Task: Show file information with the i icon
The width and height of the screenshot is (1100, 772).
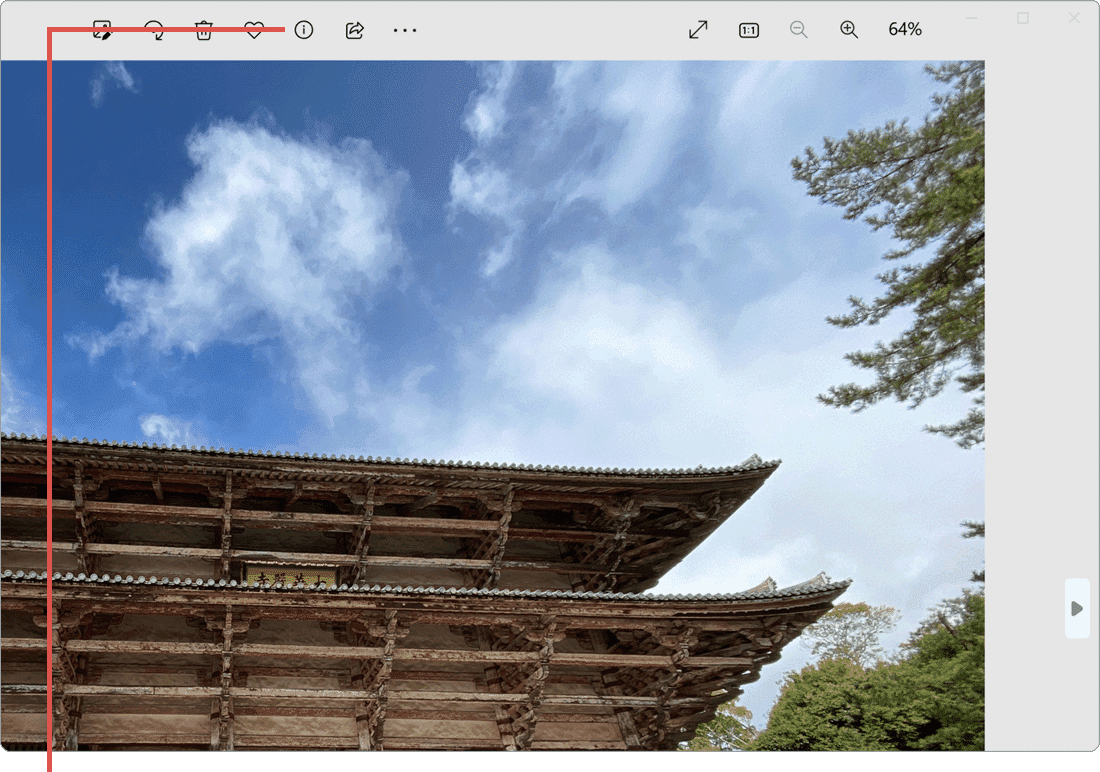Action: [x=303, y=30]
